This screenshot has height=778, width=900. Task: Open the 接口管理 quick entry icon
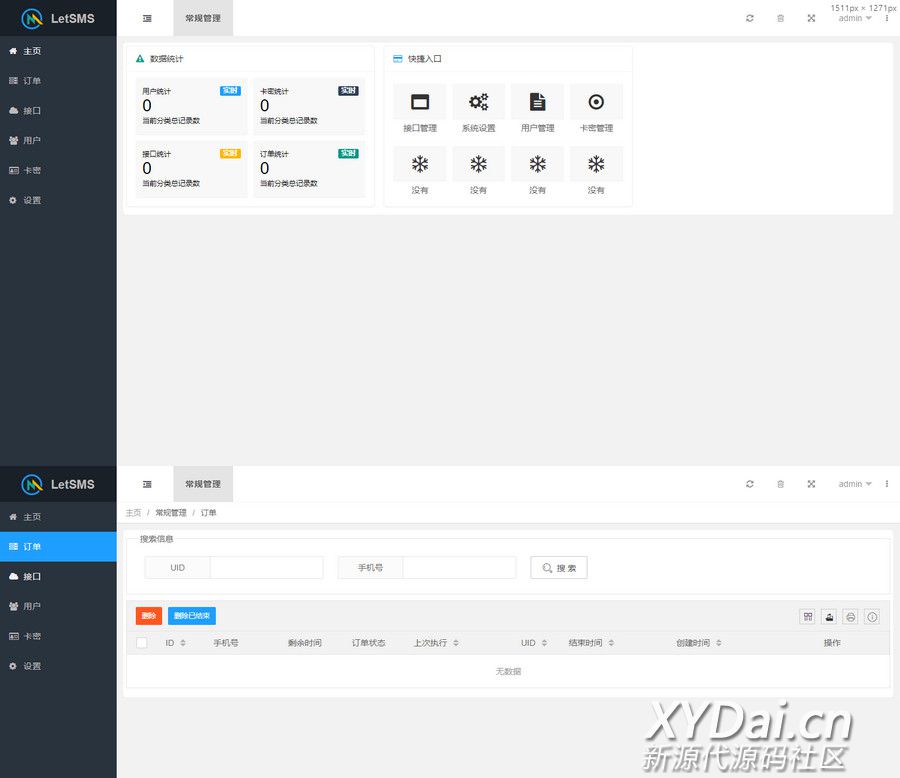[x=420, y=102]
